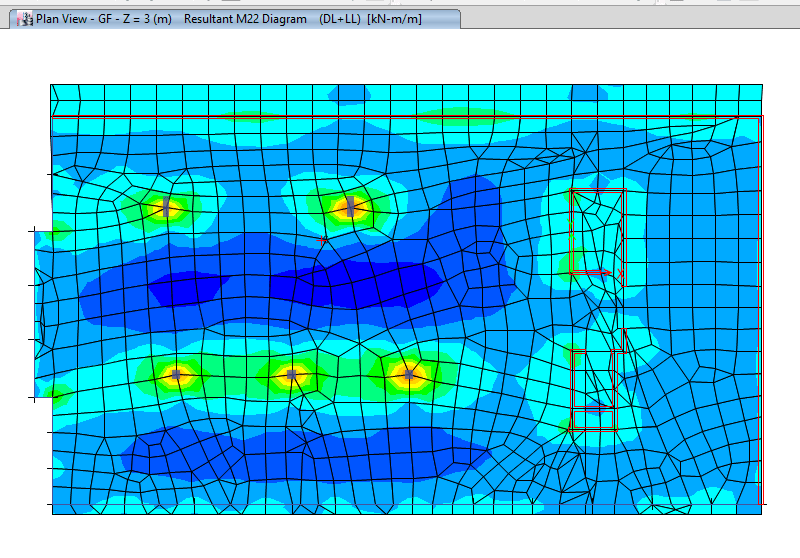Screen dimensions: 800x558
Task: Click the red X axis label at origin
Action: coord(620,274)
